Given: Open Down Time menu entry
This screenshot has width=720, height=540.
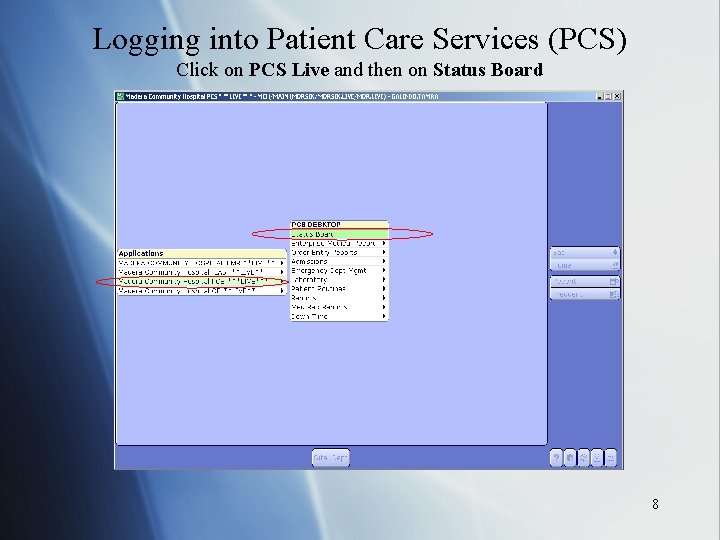Looking at the screenshot, I should [x=339, y=316].
